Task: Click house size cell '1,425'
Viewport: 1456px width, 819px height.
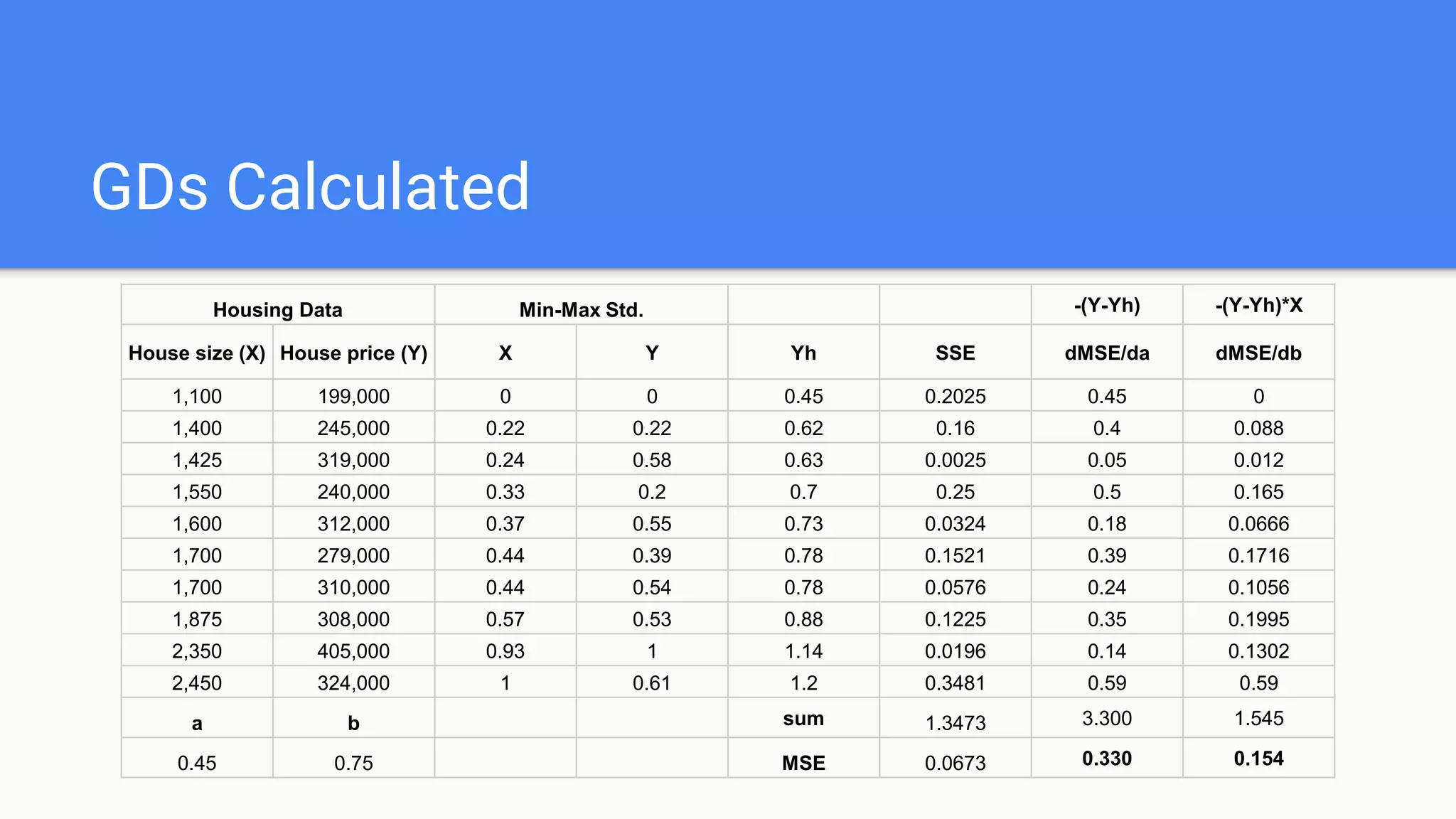Action: (197, 460)
